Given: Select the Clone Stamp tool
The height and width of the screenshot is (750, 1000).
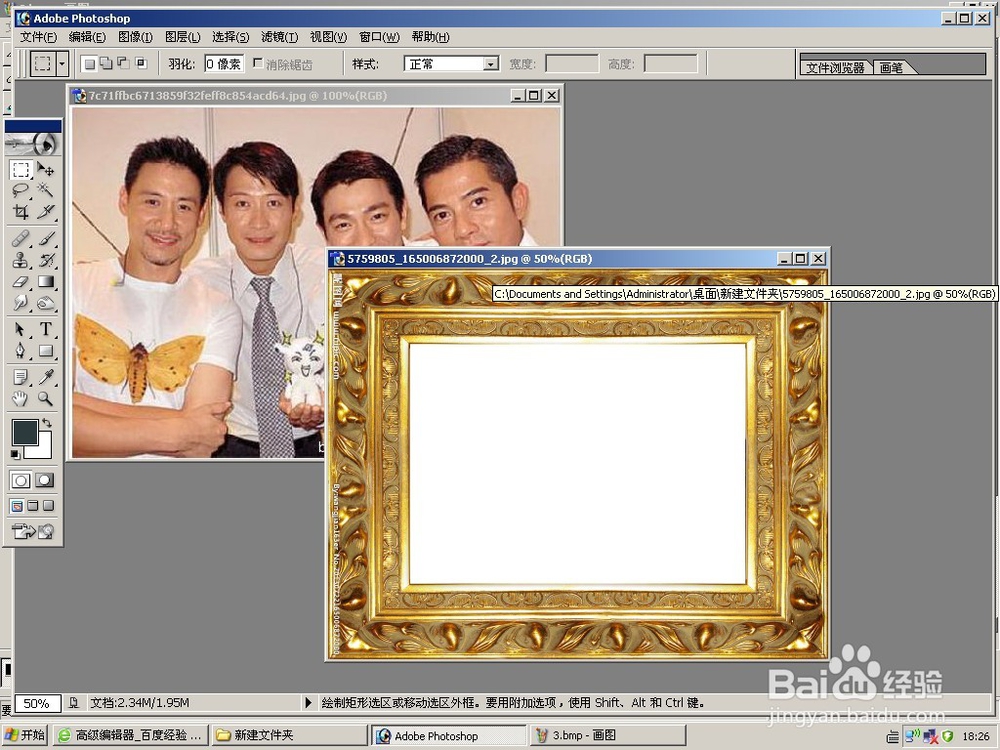Looking at the screenshot, I should (21, 260).
